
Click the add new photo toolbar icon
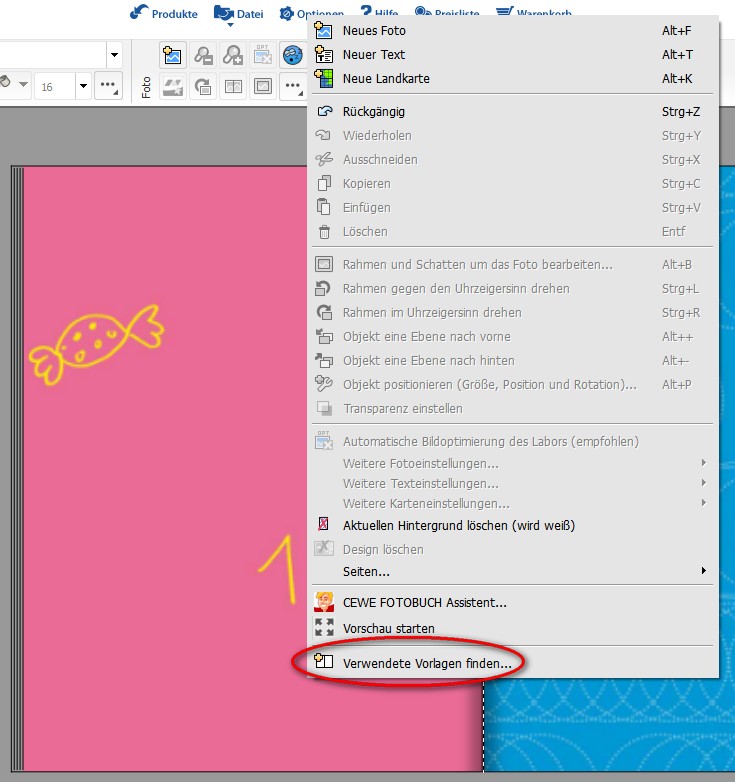[173, 56]
